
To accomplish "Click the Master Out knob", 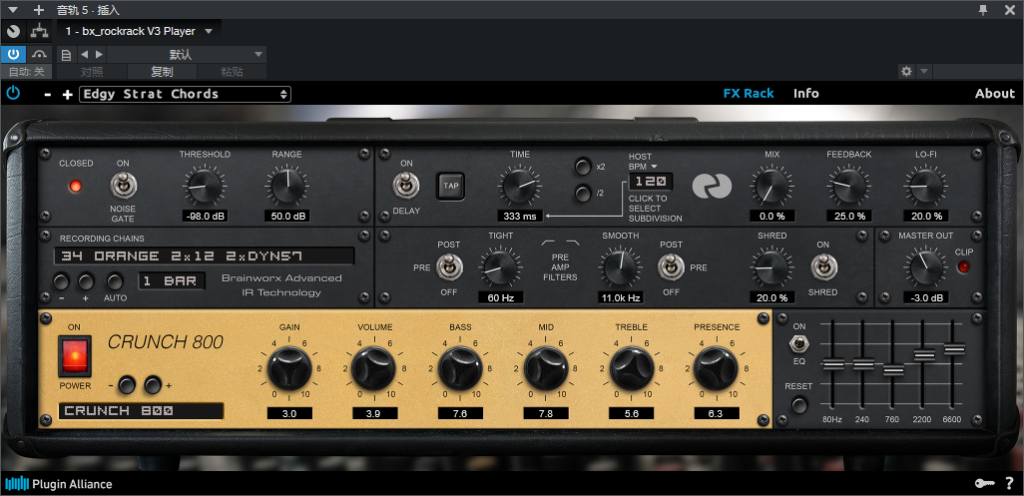I will 926,267.
